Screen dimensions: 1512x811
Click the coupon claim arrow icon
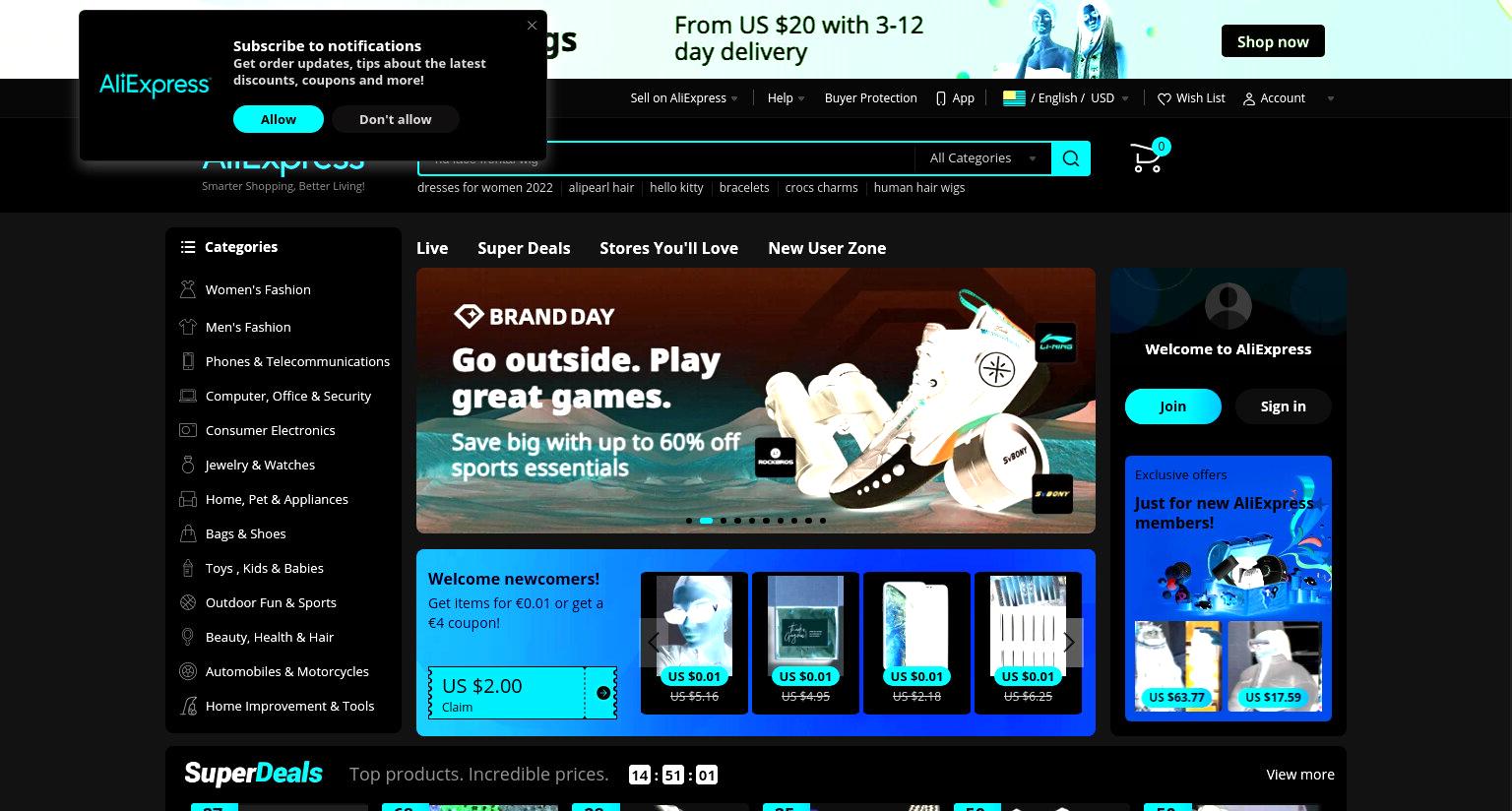603,693
